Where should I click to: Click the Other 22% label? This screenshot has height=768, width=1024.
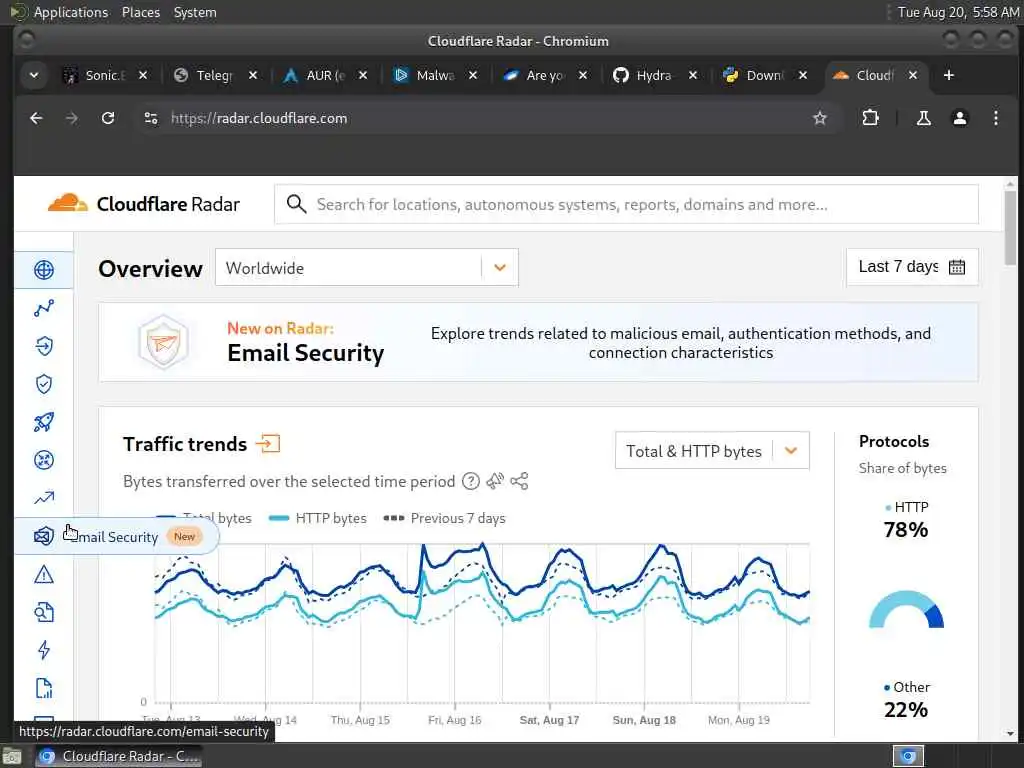click(906, 699)
